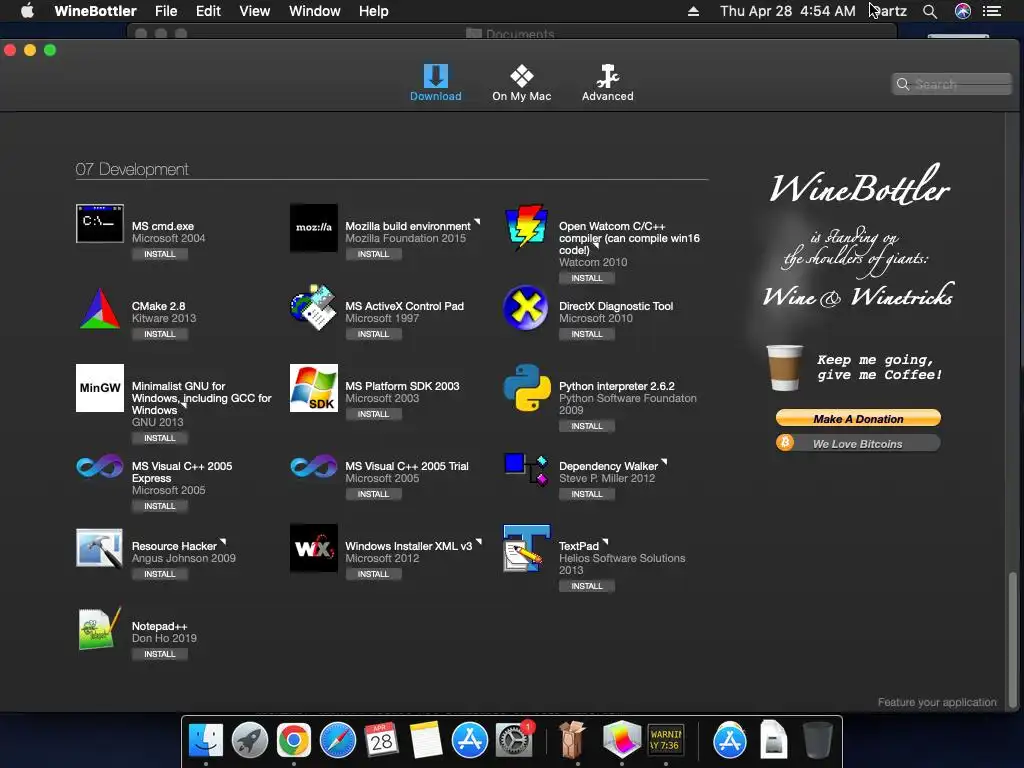The height and width of the screenshot is (768, 1024).
Task: Install TextPad
Action: (x=586, y=586)
